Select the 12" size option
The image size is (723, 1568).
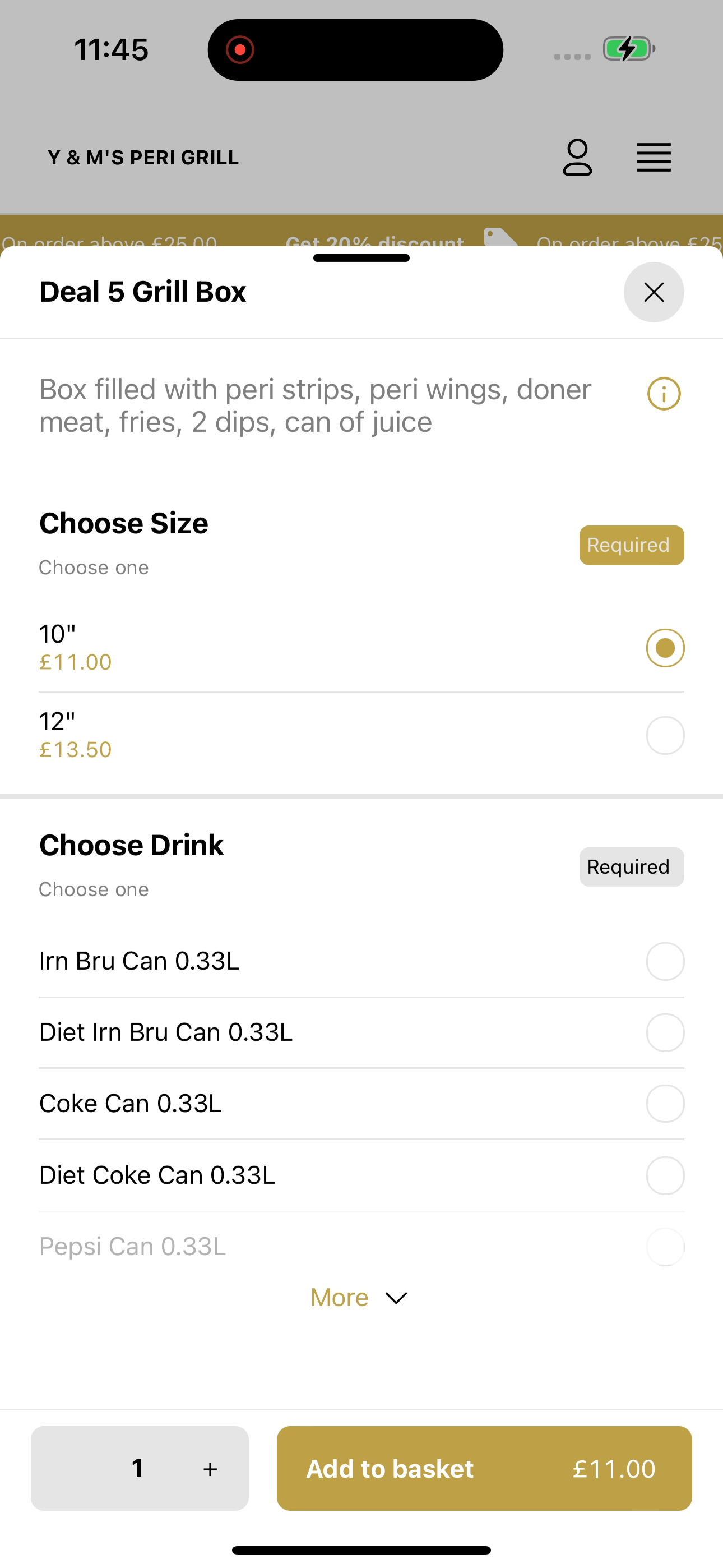(361, 735)
